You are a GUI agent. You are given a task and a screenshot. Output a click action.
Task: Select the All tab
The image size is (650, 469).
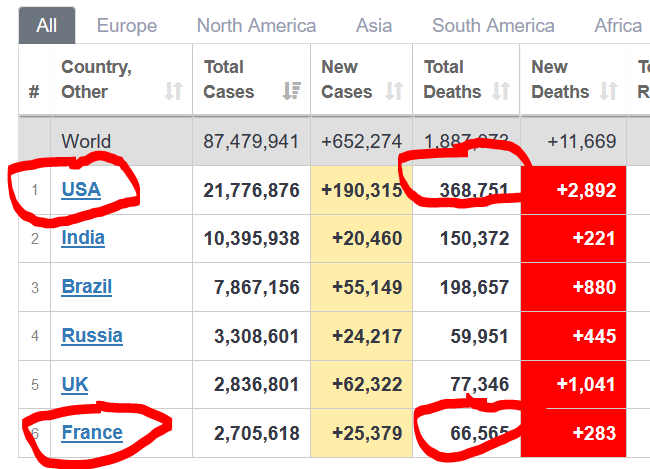coord(46,25)
